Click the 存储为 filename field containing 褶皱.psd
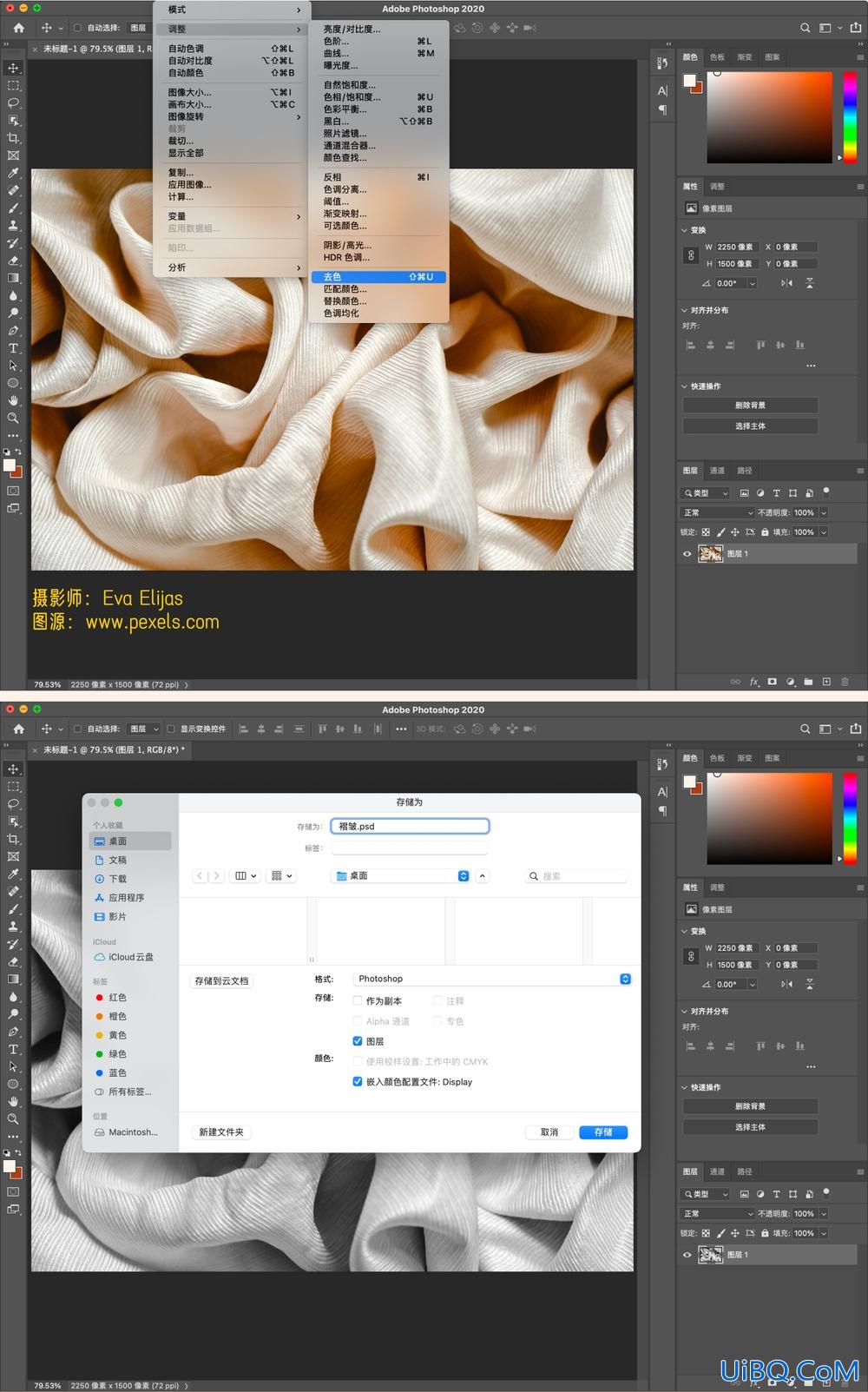The width and height of the screenshot is (868, 1392). 410,826
